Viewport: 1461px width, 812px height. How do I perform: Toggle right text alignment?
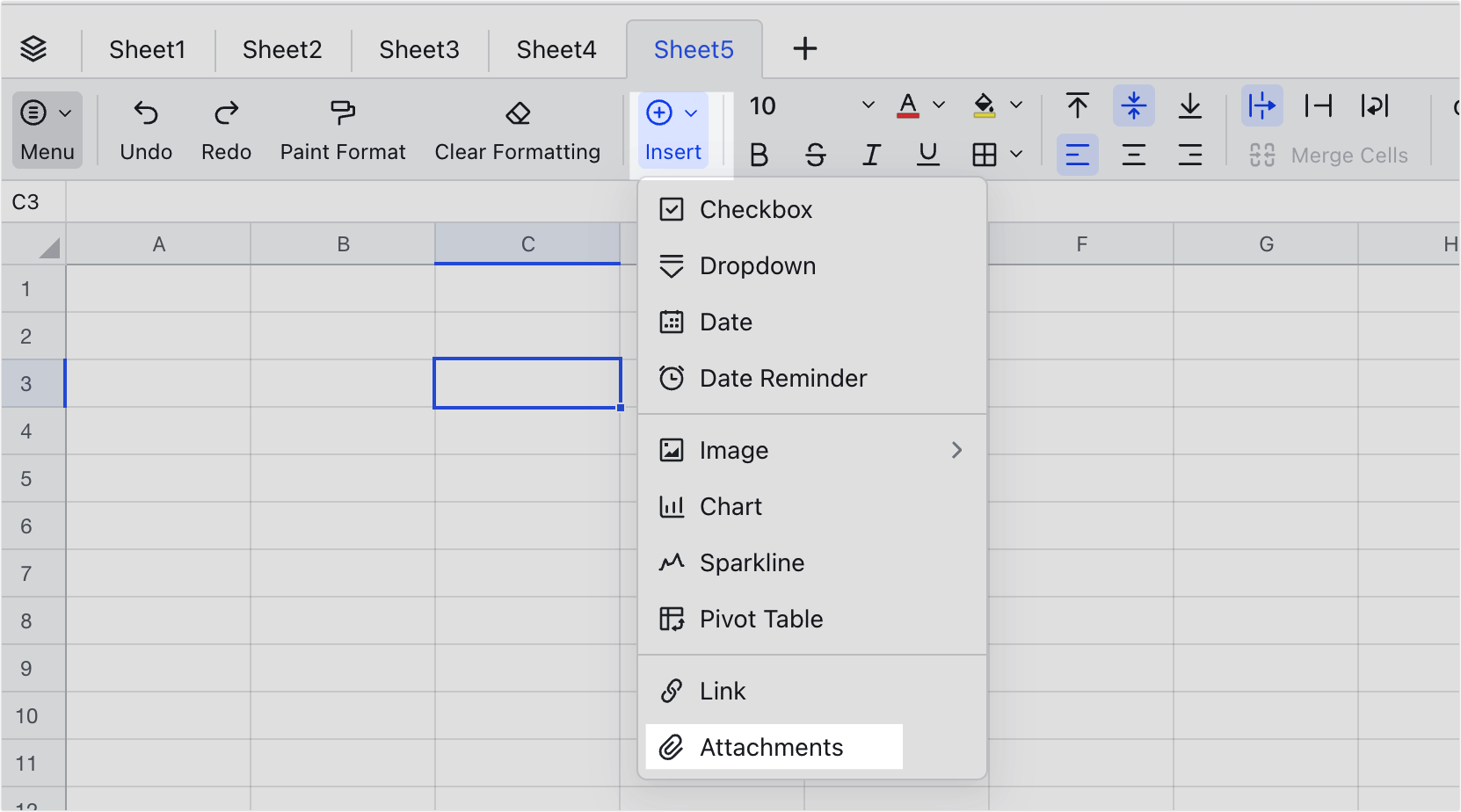click(x=1191, y=155)
